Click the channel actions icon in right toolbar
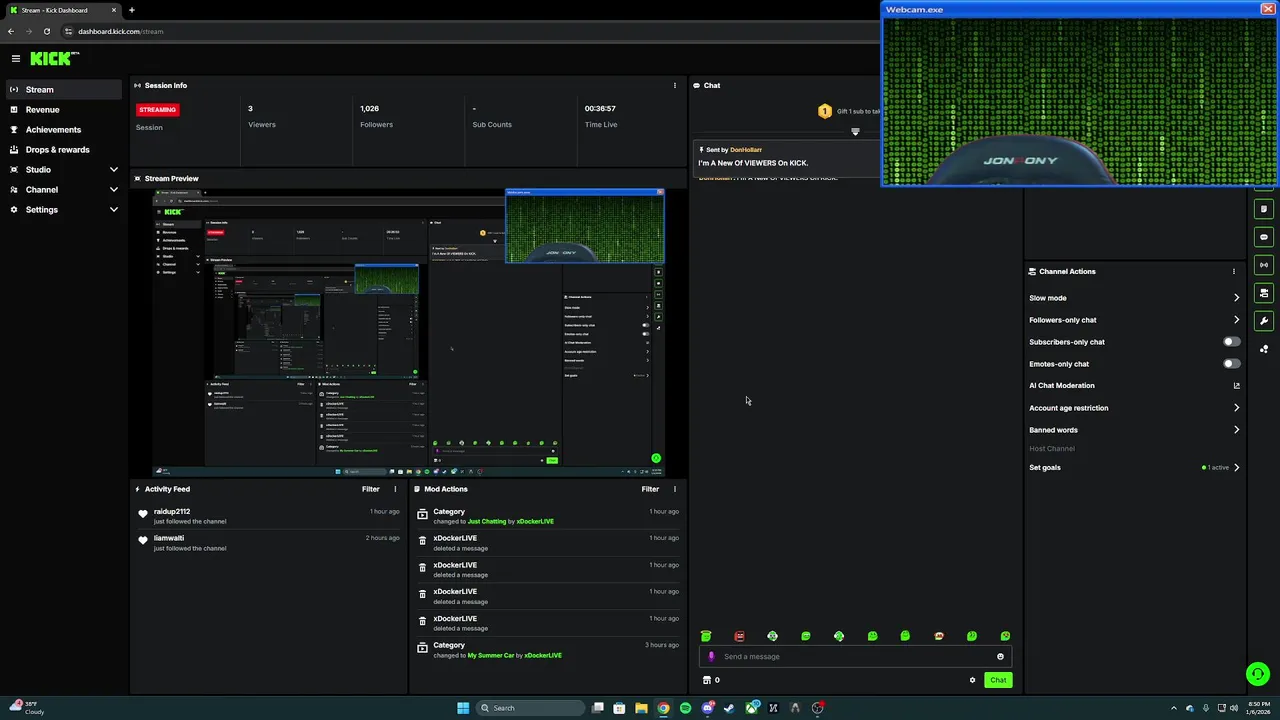This screenshot has width=1280, height=720. click(1264, 293)
